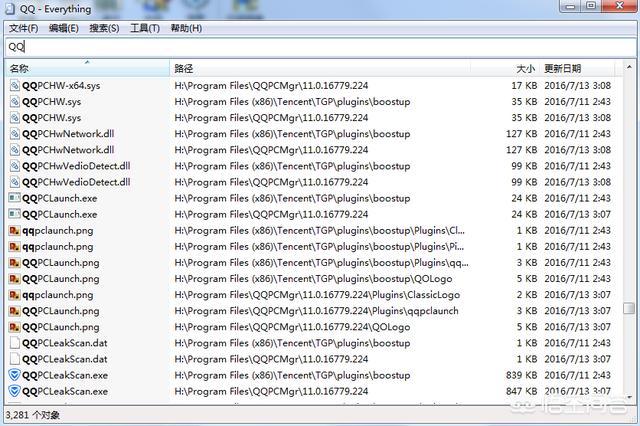Click path ending in Plugins\ClassicLogo
The width and height of the screenshot is (640, 426).
click(317, 295)
